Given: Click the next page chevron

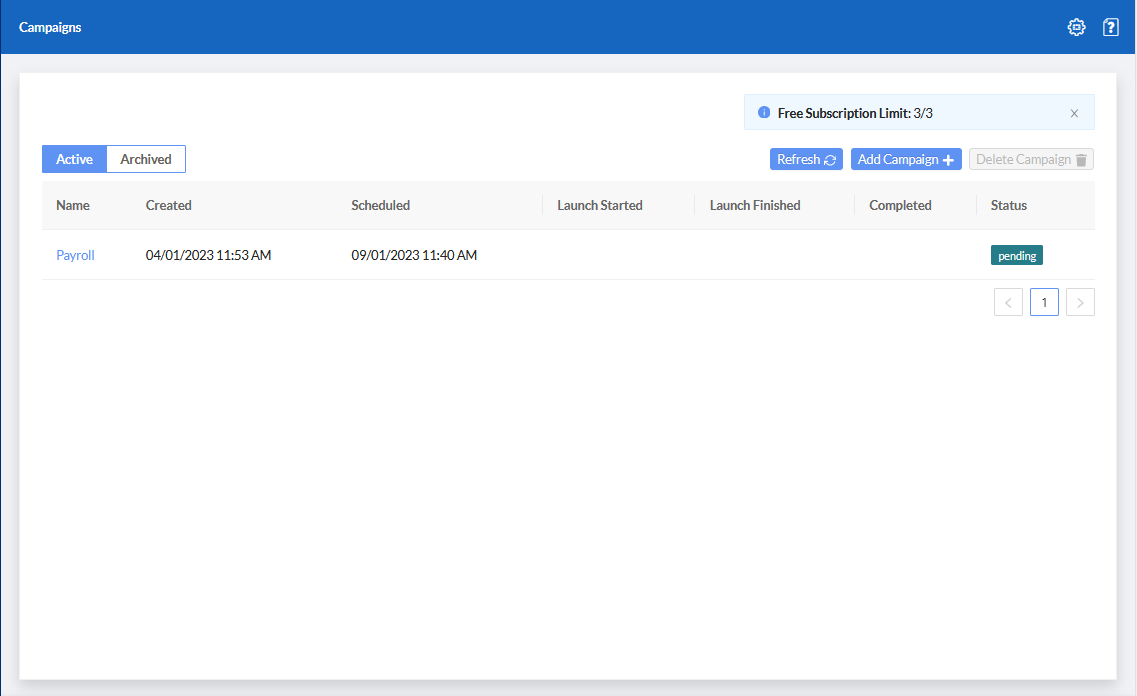Looking at the screenshot, I should click(x=1080, y=301).
